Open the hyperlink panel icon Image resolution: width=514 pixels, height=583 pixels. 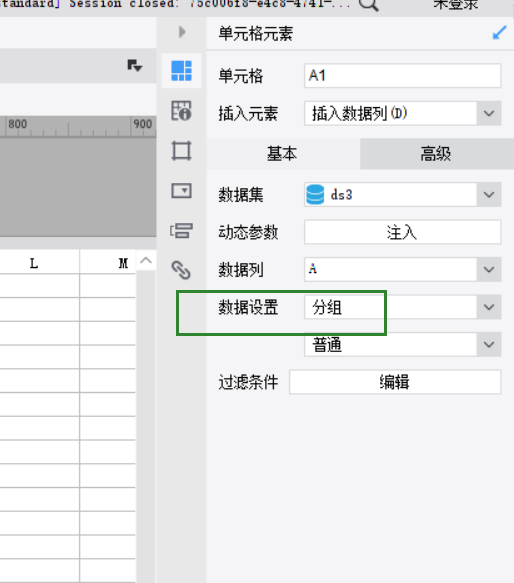[x=181, y=270]
